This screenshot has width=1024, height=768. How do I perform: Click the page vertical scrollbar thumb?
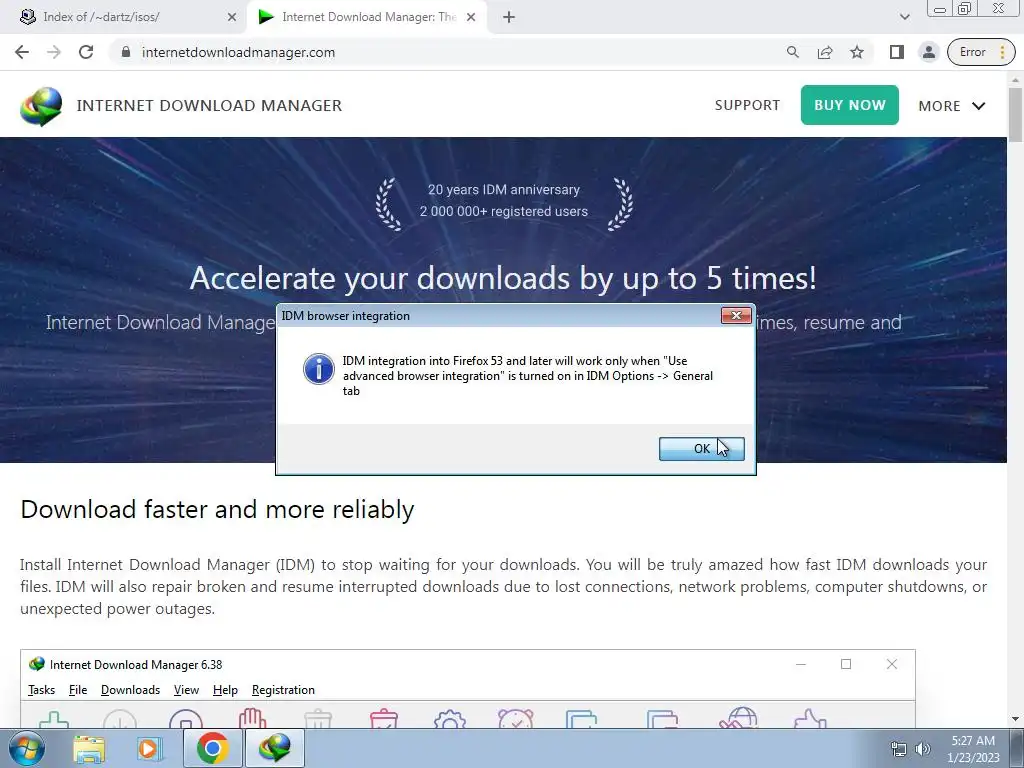point(1016,113)
